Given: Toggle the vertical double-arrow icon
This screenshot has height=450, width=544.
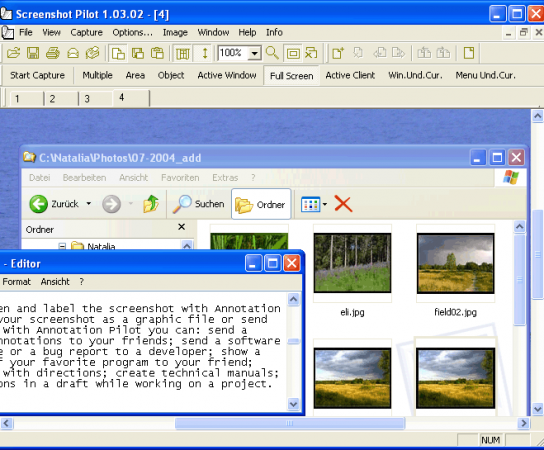Looking at the screenshot, I should pyautogui.click(x=205, y=53).
